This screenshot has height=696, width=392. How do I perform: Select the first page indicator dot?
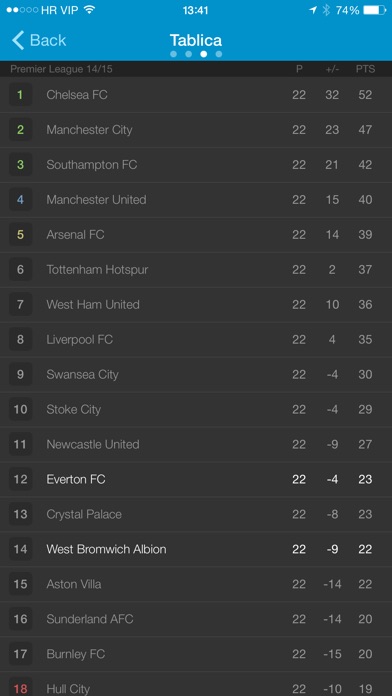point(173,54)
